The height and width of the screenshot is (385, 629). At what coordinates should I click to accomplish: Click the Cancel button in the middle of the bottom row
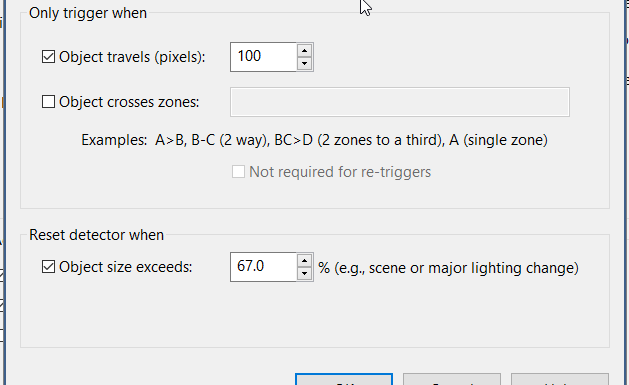click(452, 379)
